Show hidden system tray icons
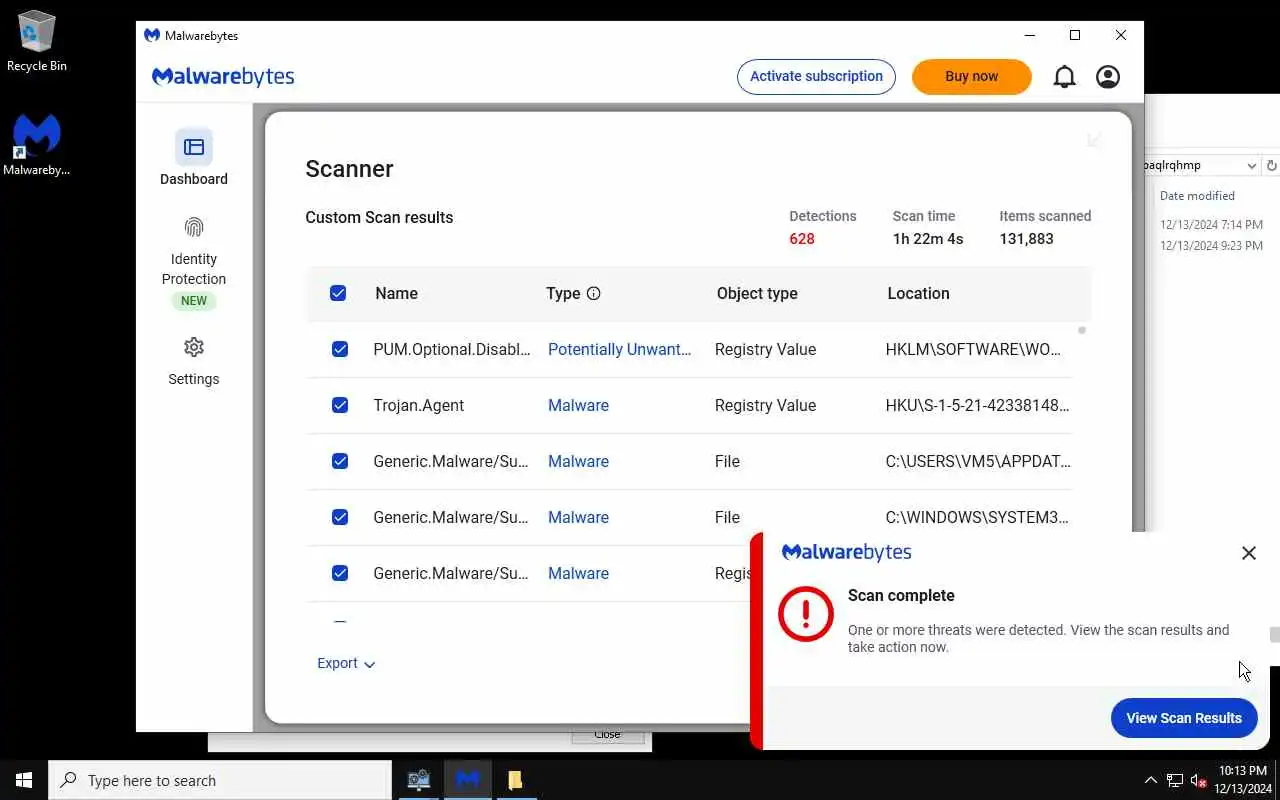The image size is (1280, 800). click(x=1150, y=780)
